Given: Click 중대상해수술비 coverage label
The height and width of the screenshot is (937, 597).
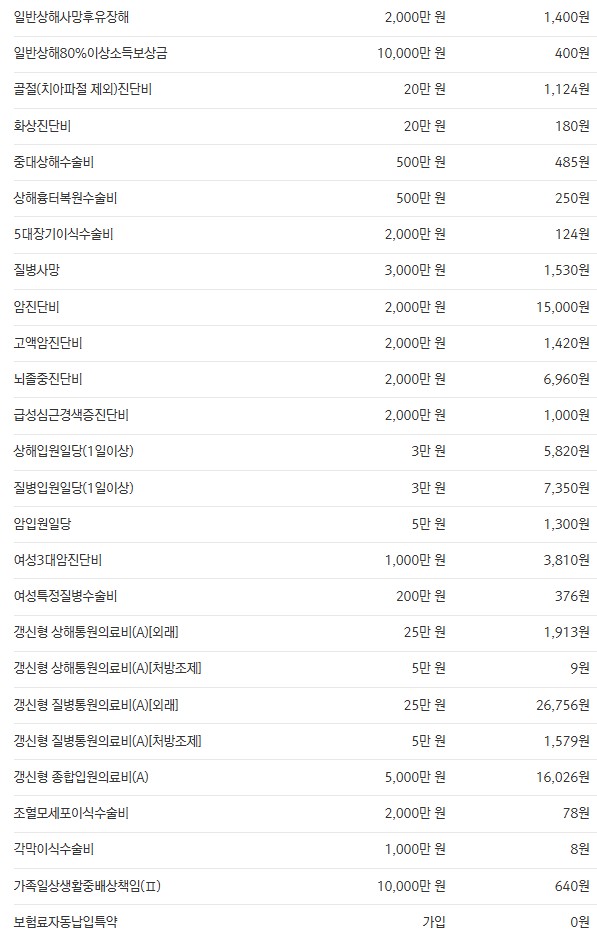Looking at the screenshot, I should click(x=54, y=162).
